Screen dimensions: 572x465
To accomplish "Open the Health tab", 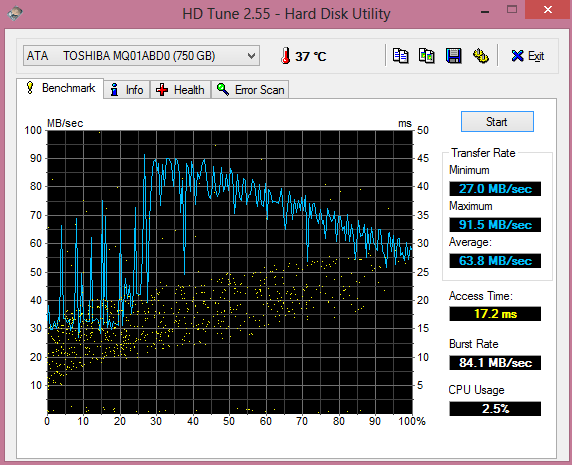I will (x=180, y=89).
